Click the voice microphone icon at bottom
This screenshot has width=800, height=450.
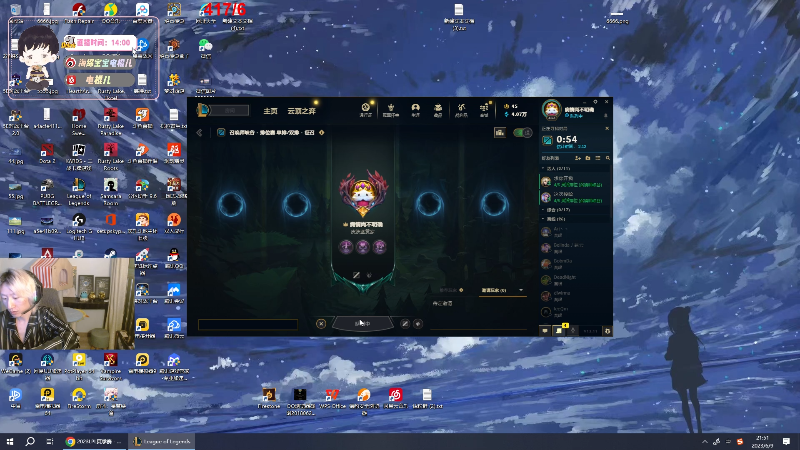(573, 331)
